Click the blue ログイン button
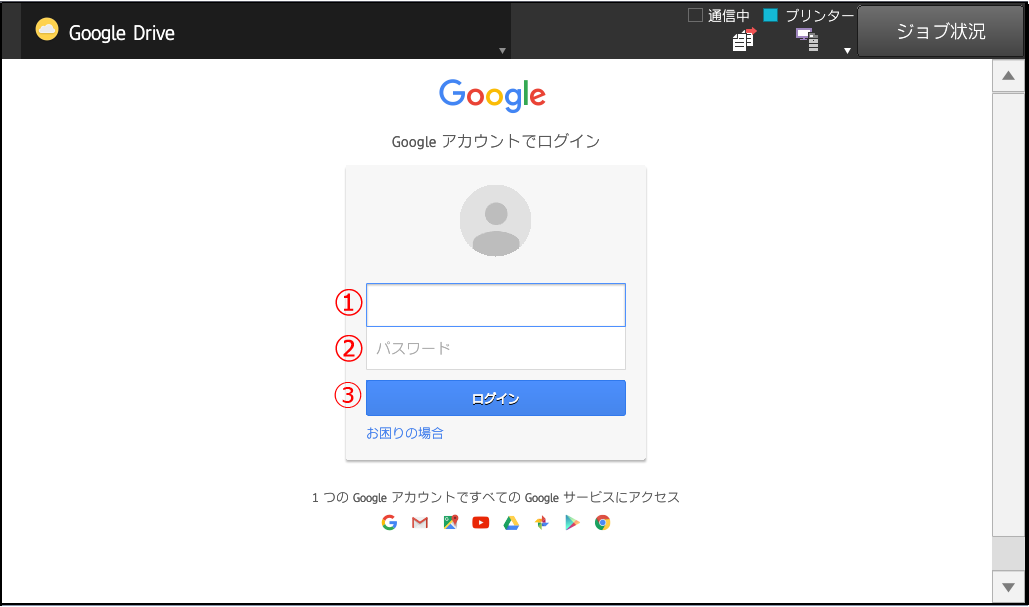 (x=495, y=398)
